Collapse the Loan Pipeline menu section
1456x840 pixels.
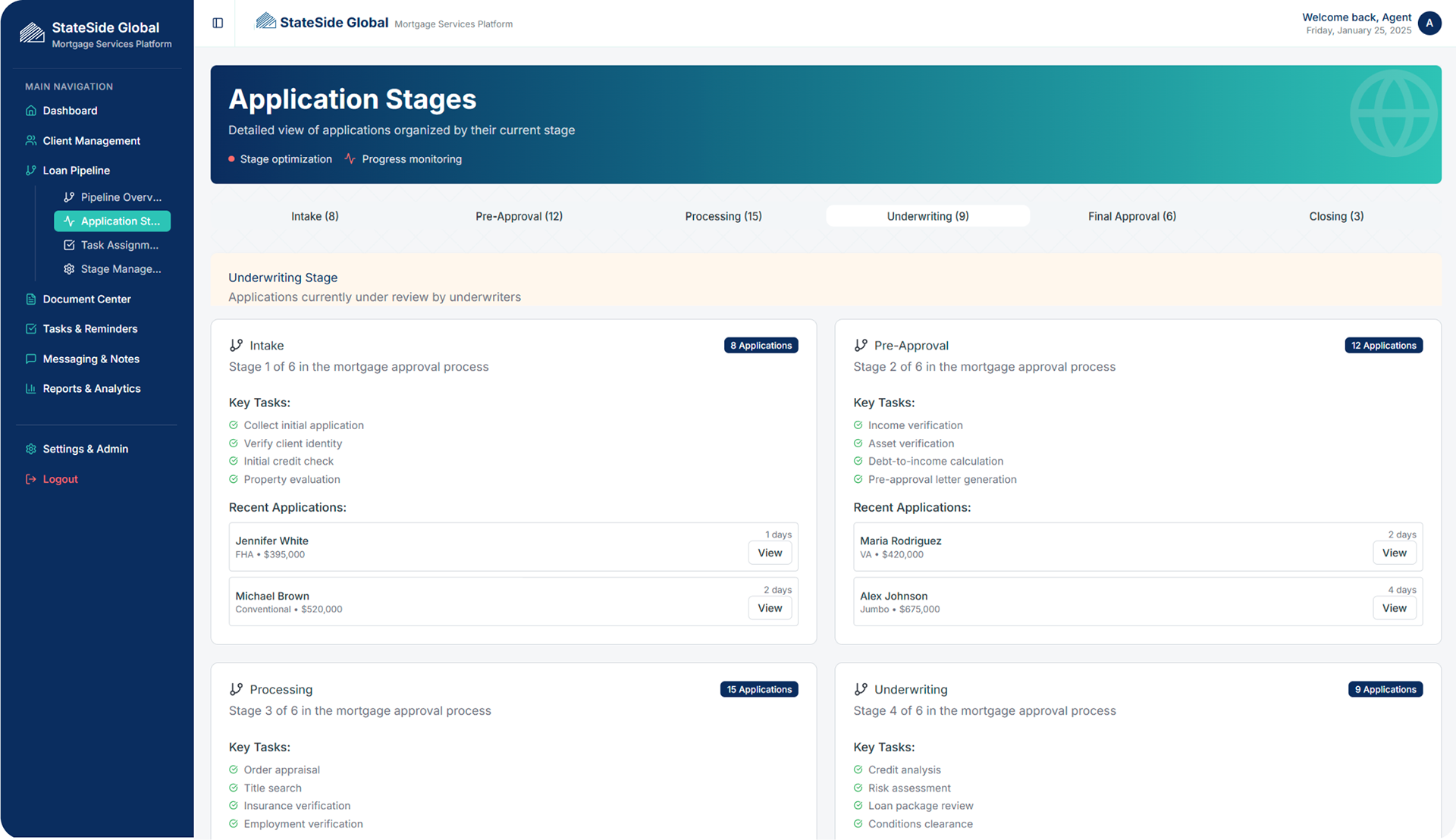coord(76,171)
